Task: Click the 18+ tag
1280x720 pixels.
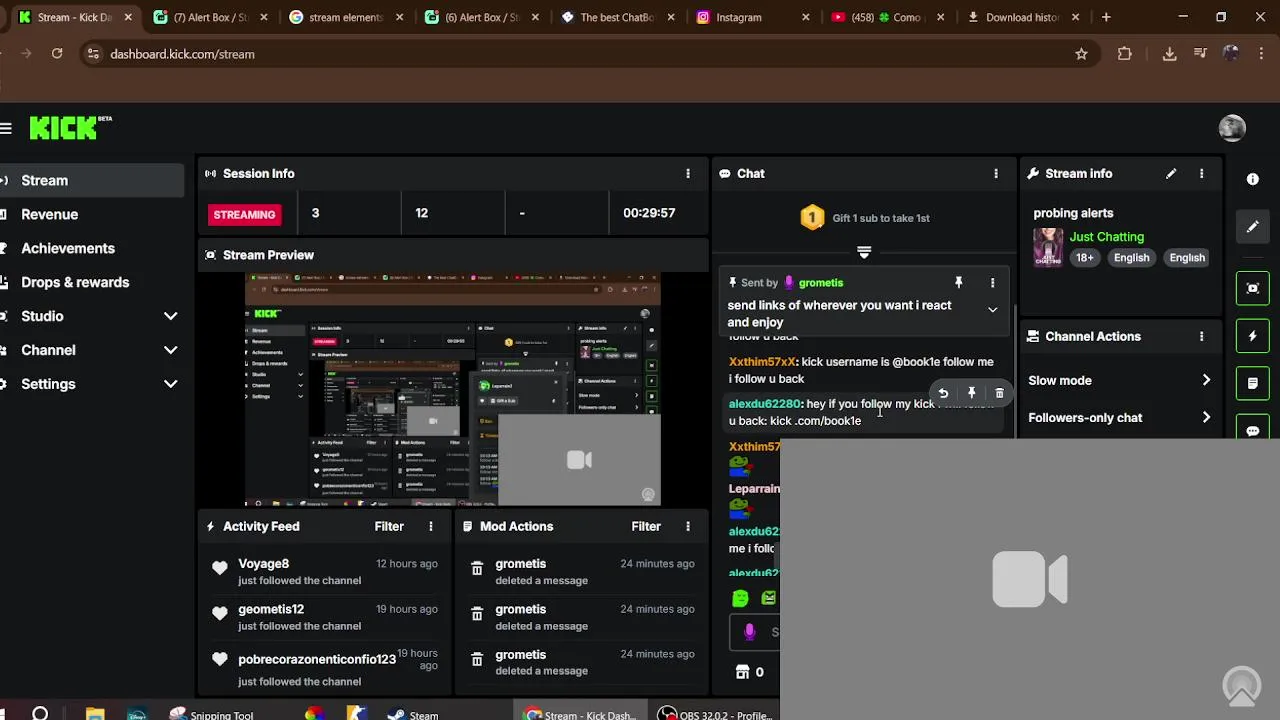Action: tap(1084, 257)
